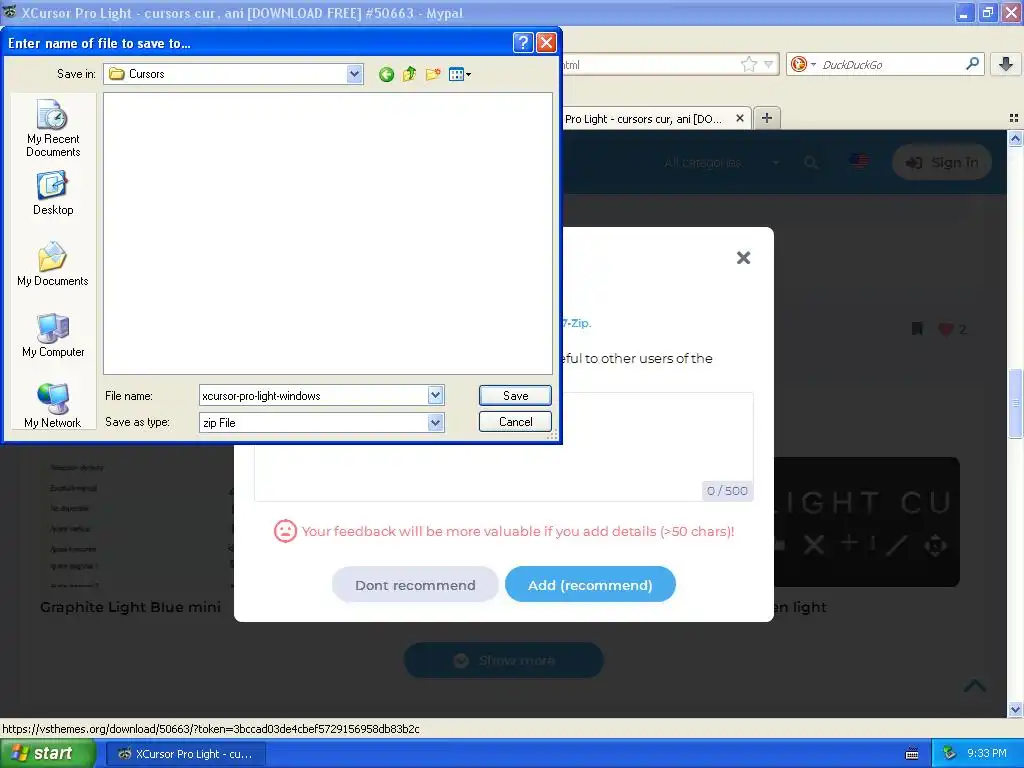Open the browser Downloads arrow button
The height and width of the screenshot is (768, 1024).
(1006, 64)
